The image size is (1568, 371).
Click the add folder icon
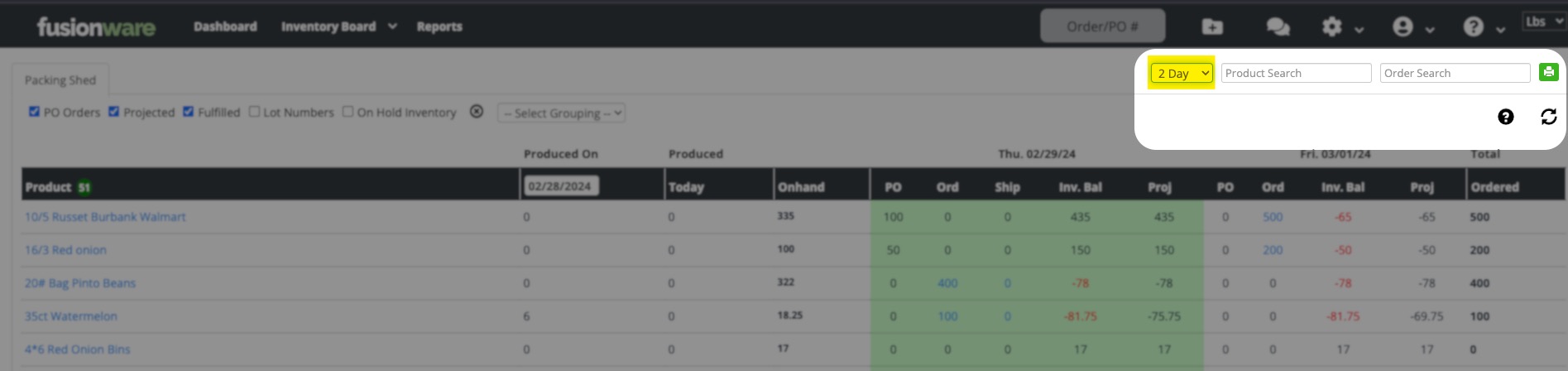[1212, 27]
